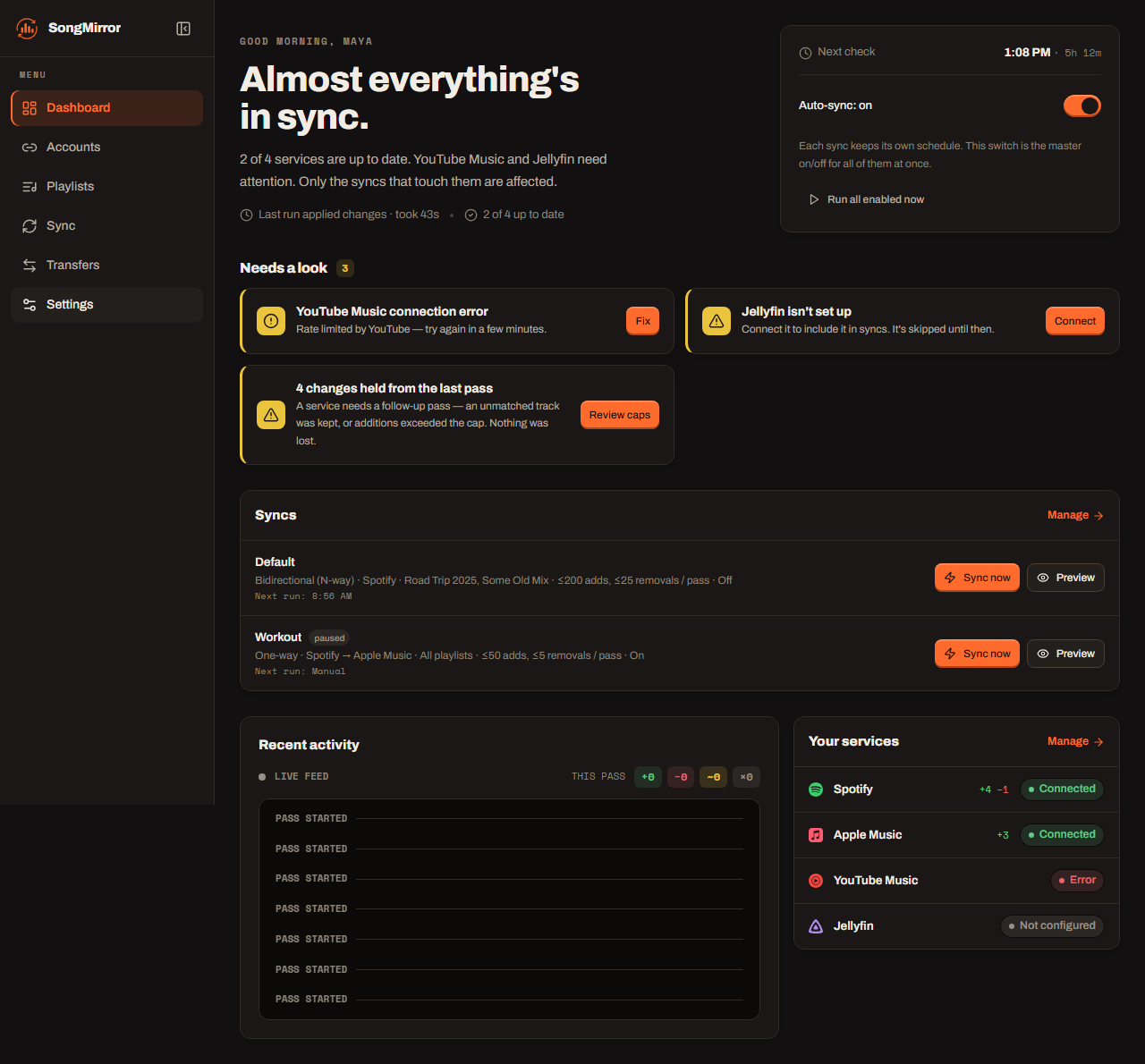Click the Apple Music service icon
This screenshot has width=1145, height=1064.
point(816,835)
